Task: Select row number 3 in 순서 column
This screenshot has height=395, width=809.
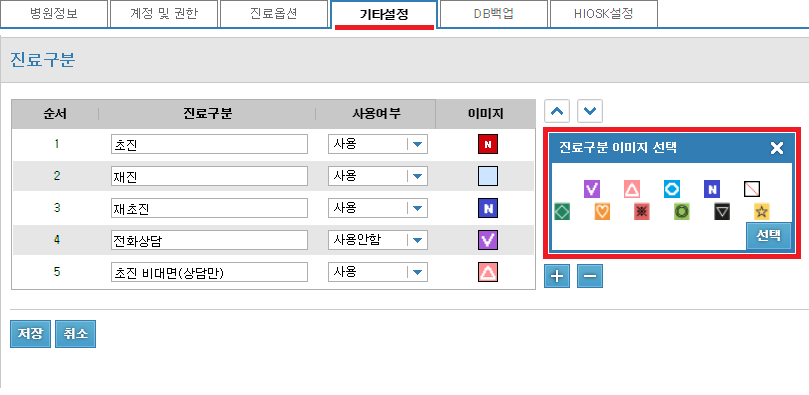Action: pos(56,208)
